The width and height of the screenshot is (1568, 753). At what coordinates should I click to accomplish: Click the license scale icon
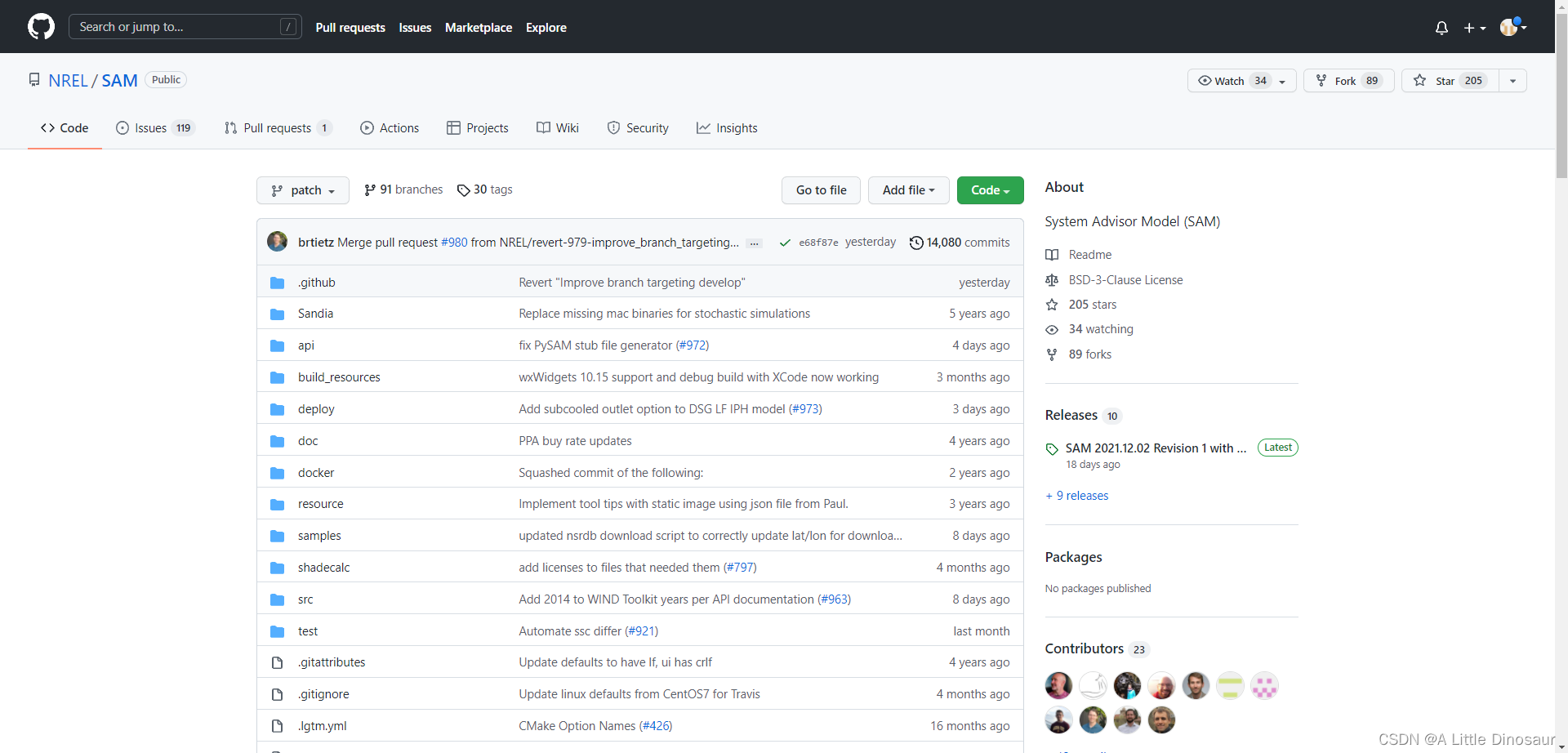(x=1052, y=280)
